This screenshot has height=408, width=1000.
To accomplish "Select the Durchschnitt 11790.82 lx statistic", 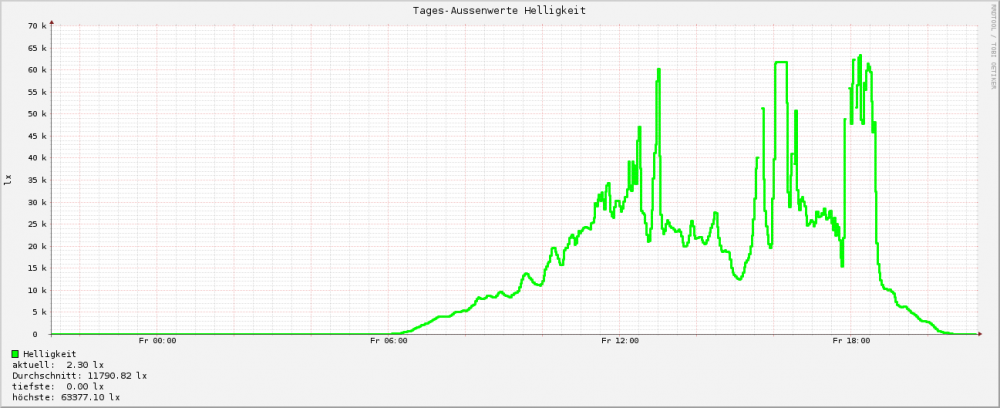I will (79, 376).
